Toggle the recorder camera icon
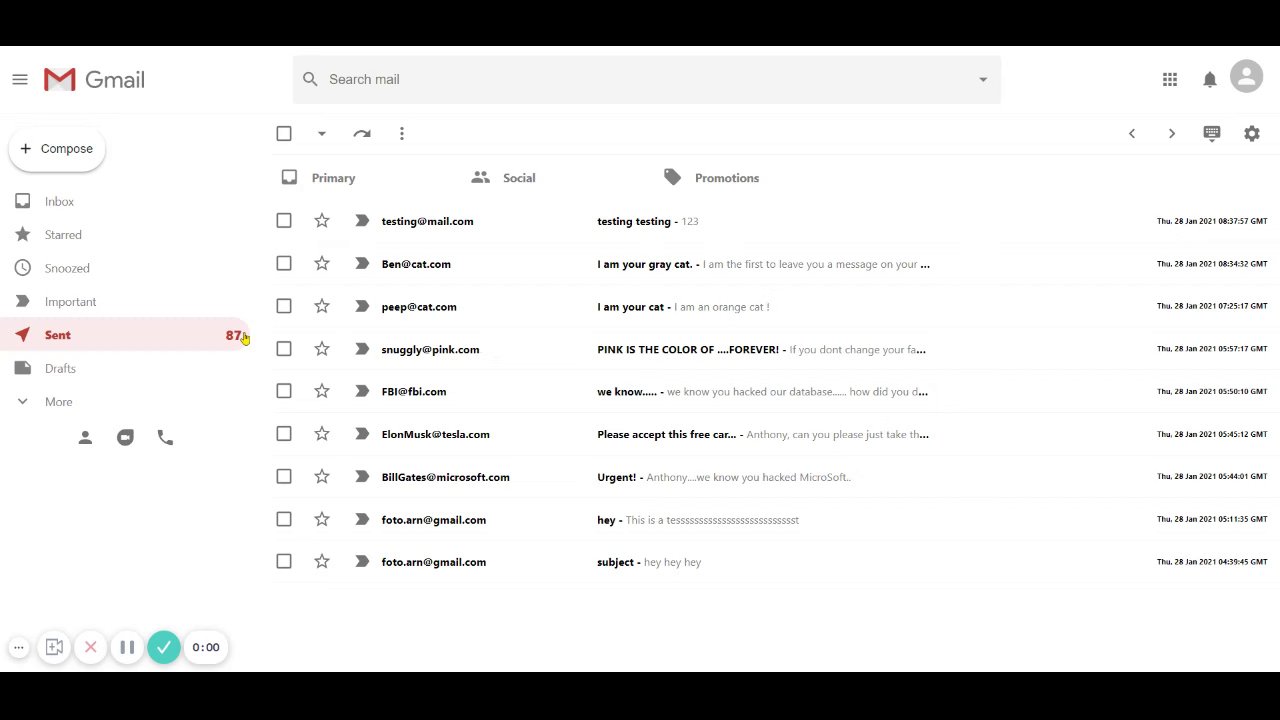Image resolution: width=1280 pixels, height=720 pixels. 55,648
